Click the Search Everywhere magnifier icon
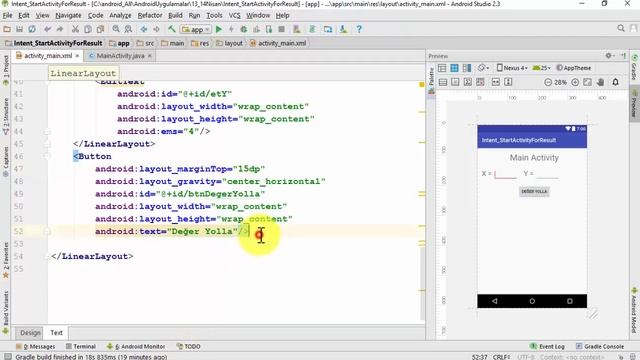 [621, 28]
